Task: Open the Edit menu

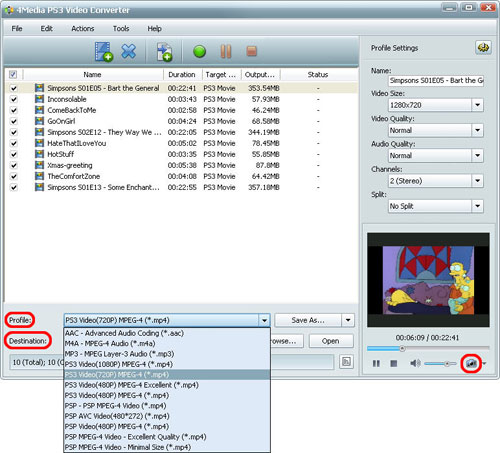Action: 47,29
